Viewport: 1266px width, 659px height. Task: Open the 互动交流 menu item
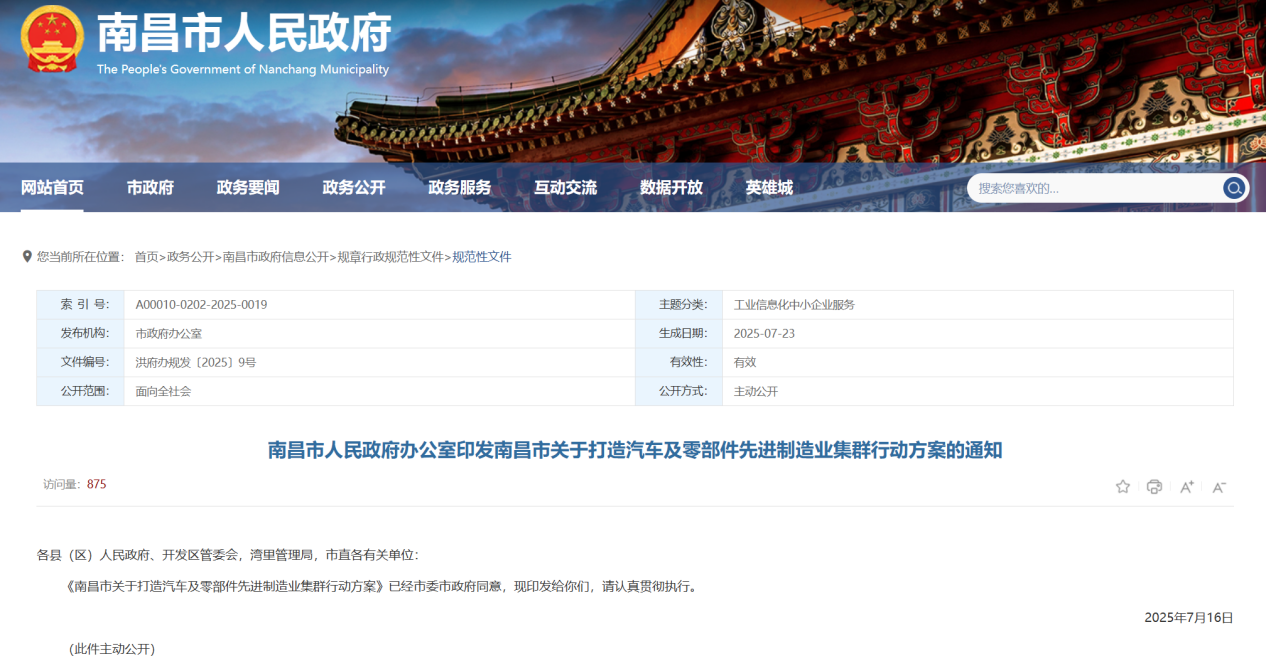click(566, 187)
